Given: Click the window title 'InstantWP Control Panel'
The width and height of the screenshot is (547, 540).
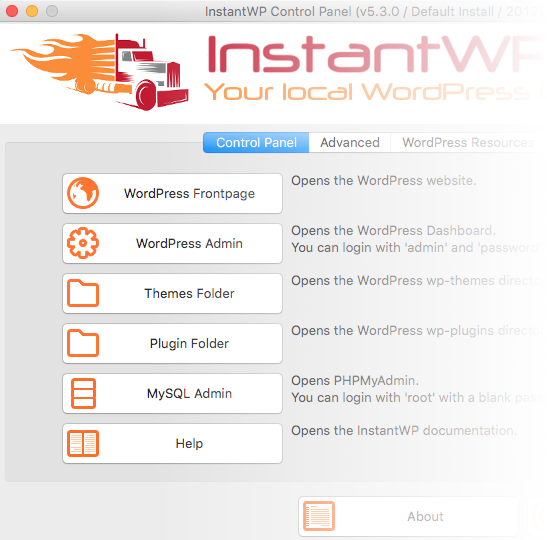Looking at the screenshot, I should coord(278,12).
